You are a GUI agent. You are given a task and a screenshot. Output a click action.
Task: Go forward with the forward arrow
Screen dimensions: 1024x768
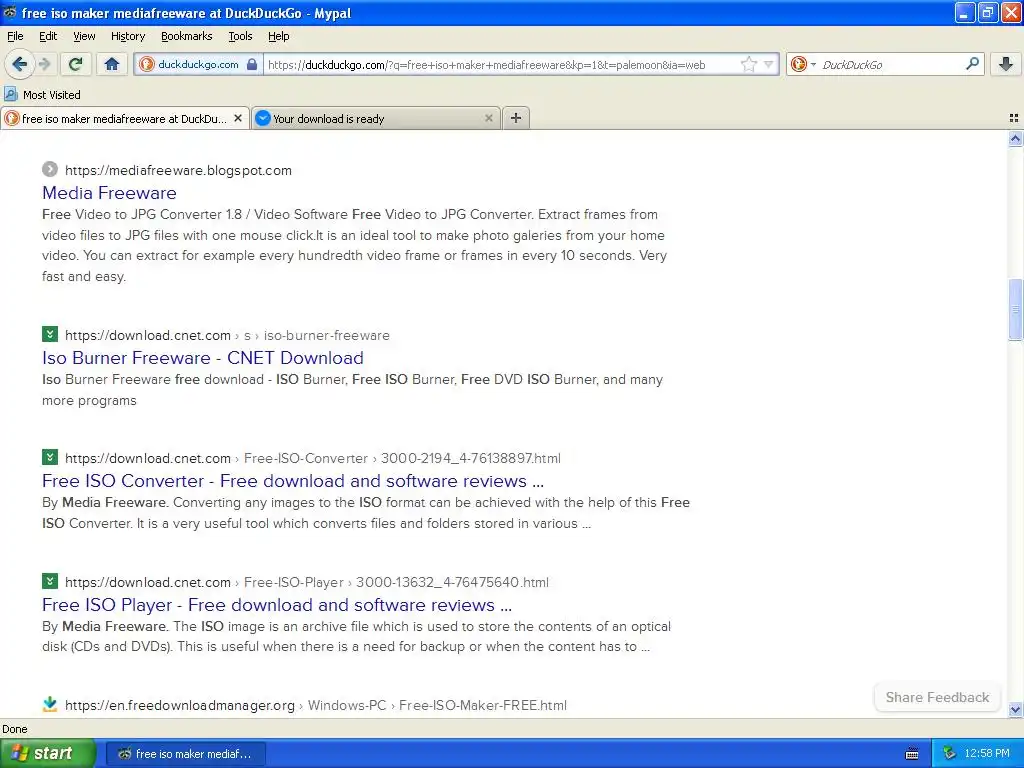coord(44,64)
